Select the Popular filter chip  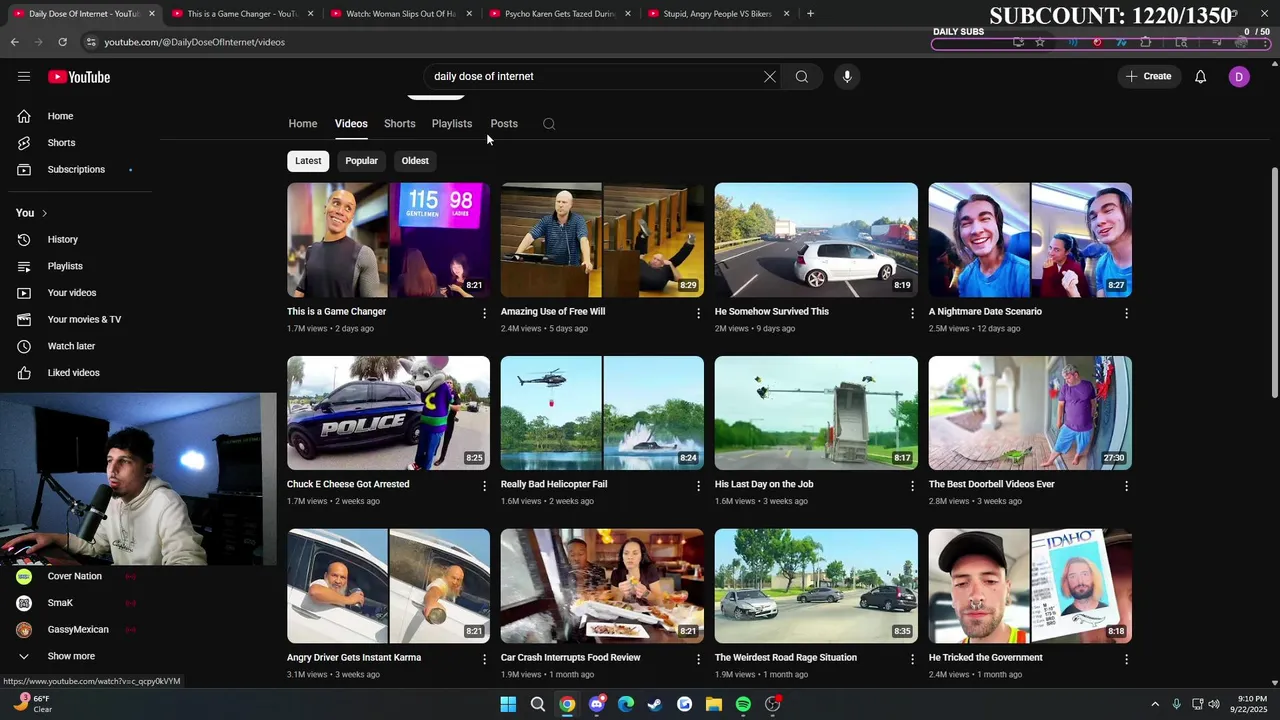tap(361, 161)
